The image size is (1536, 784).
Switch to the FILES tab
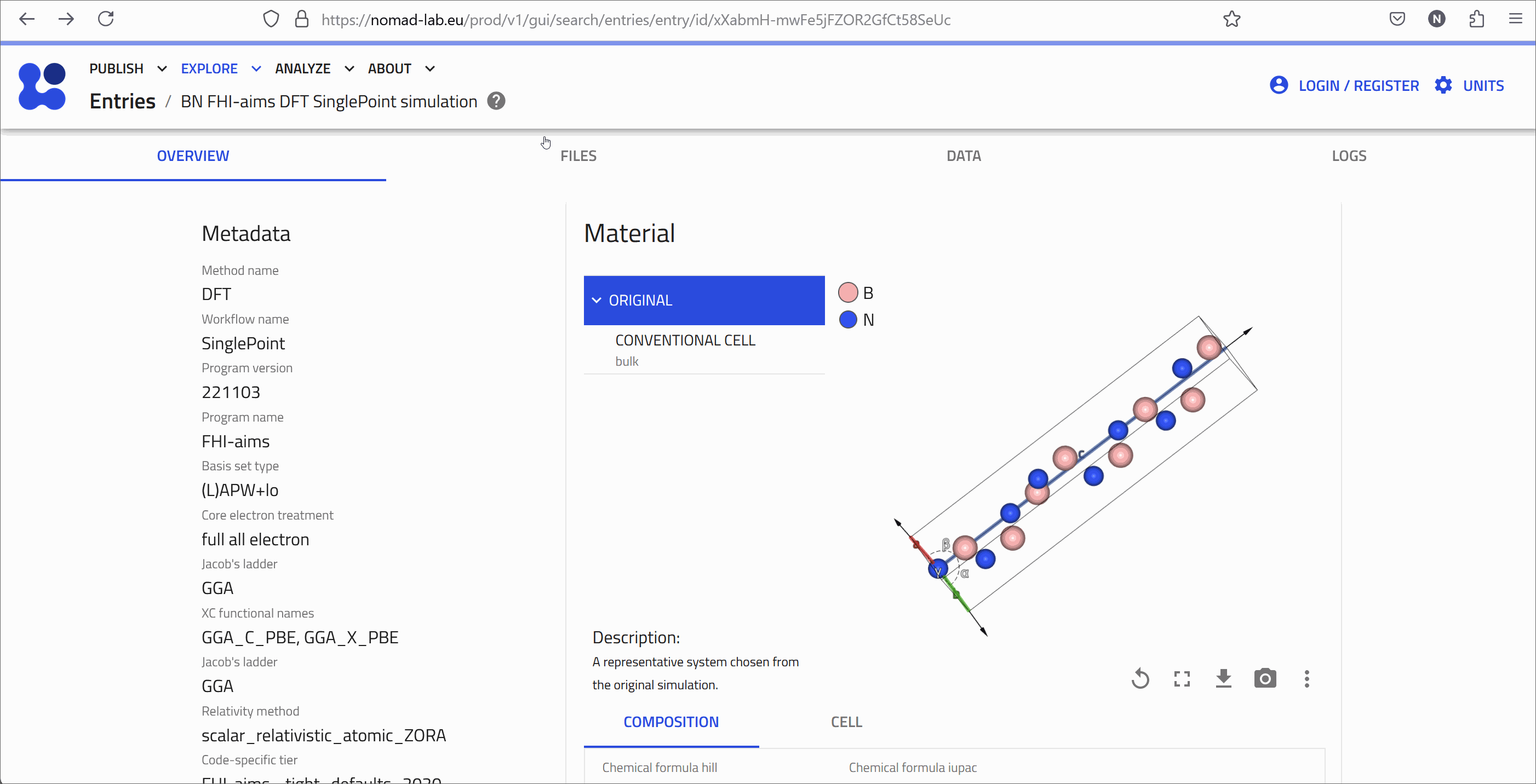pos(578,155)
